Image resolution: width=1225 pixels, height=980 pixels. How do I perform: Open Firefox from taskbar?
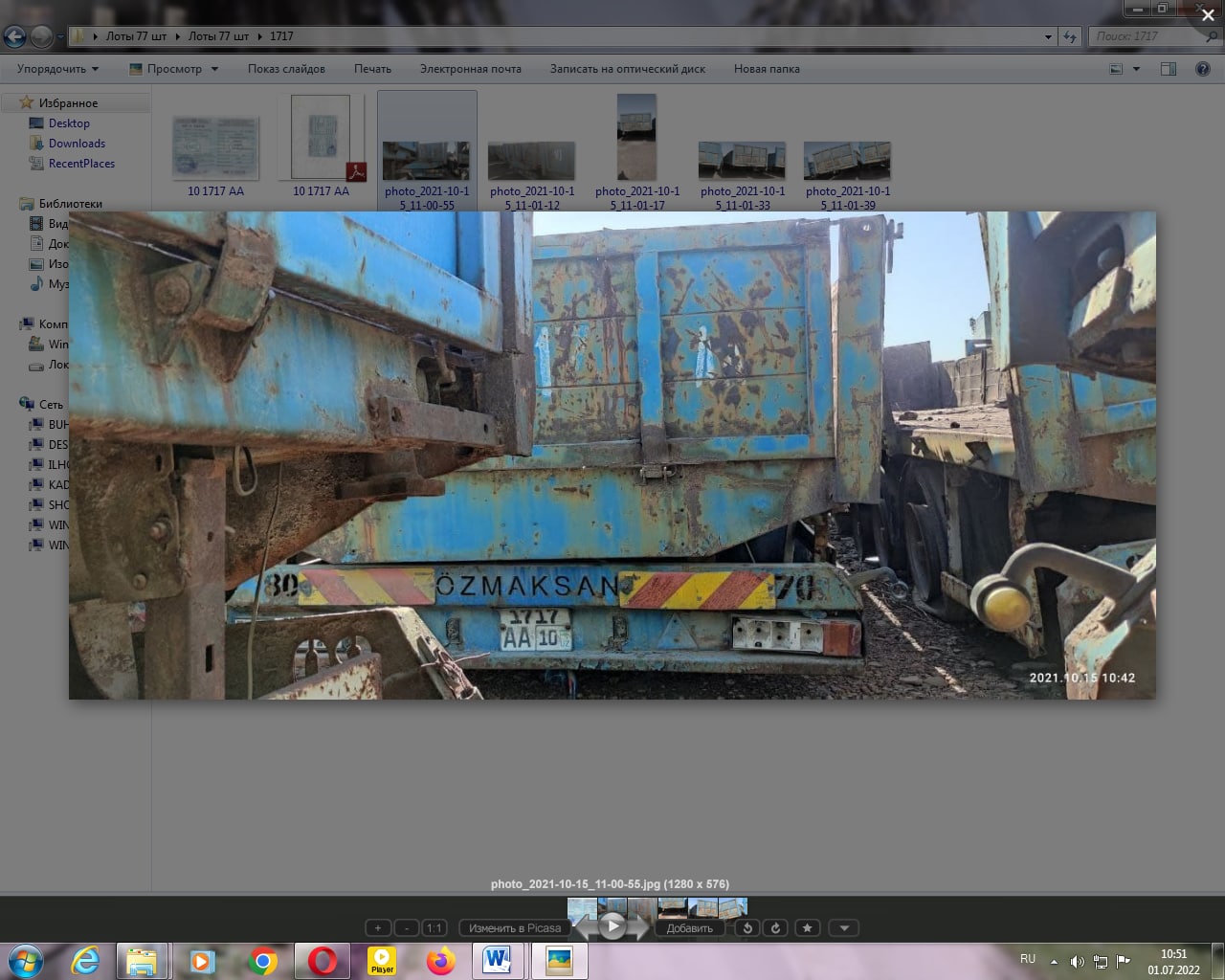(441, 961)
